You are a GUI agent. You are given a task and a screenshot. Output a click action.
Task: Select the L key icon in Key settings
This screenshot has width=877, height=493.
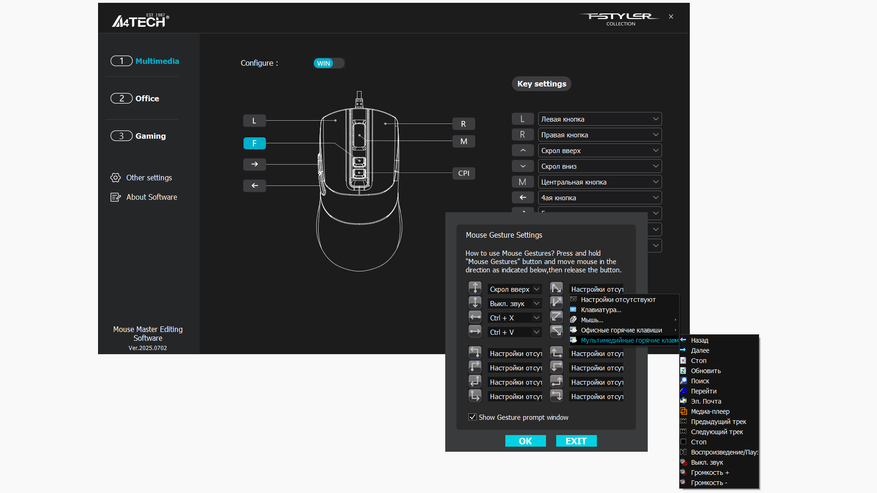coord(522,119)
